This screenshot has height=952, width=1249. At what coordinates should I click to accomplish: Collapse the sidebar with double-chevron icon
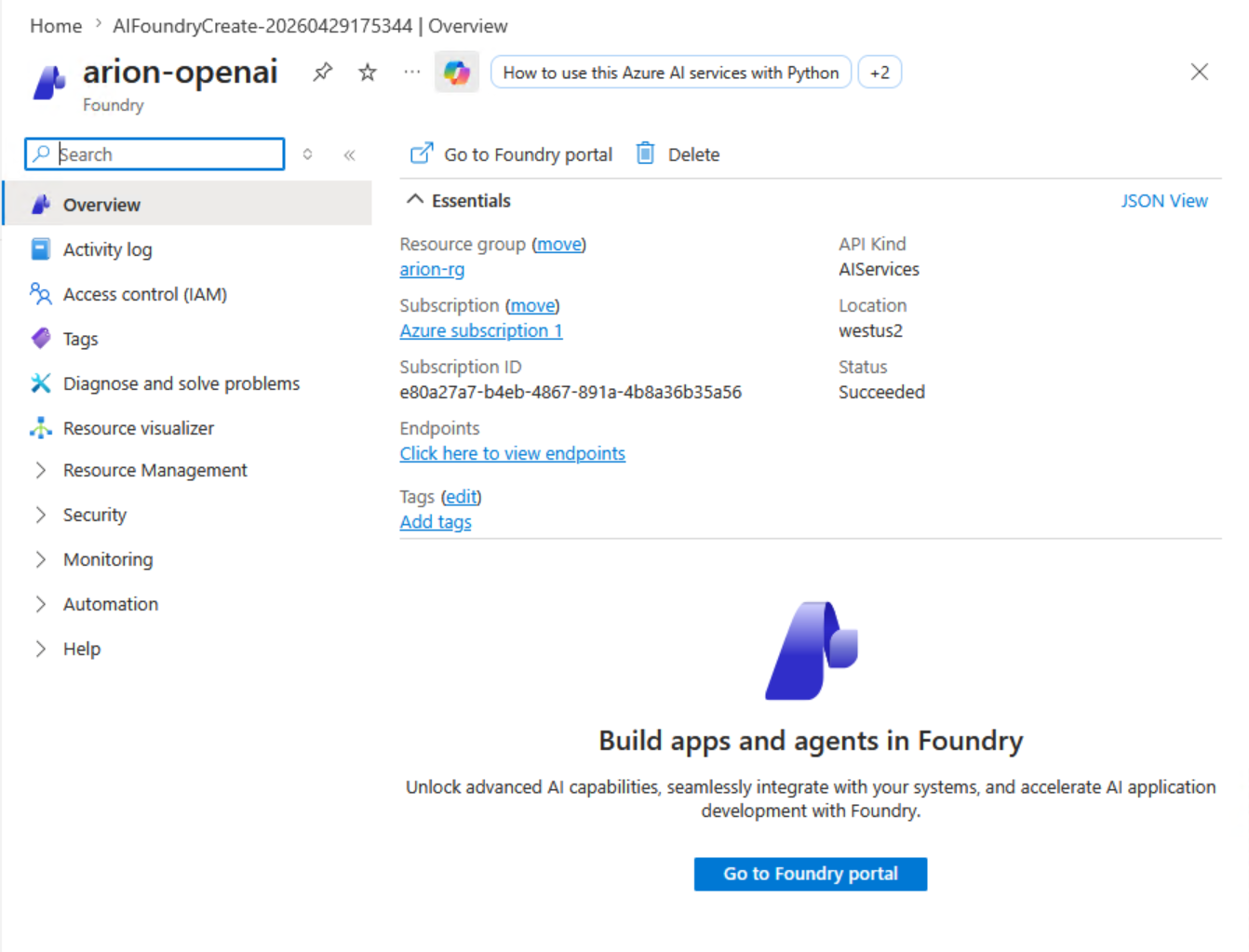click(x=350, y=154)
